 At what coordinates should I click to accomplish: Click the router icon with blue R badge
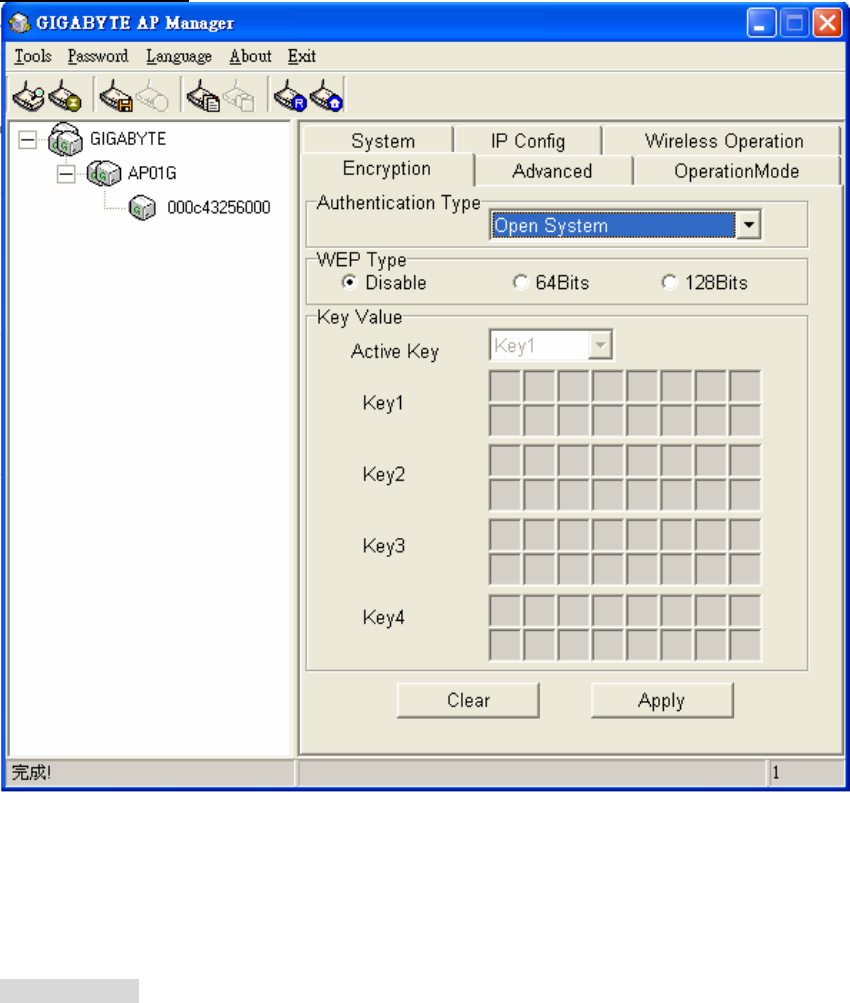(x=290, y=95)
